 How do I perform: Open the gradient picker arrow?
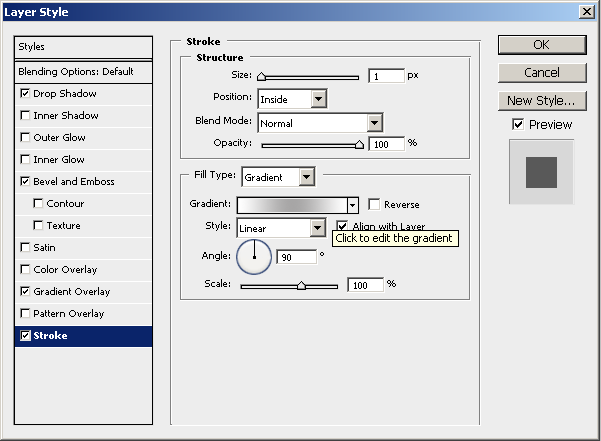click(352, 205)
